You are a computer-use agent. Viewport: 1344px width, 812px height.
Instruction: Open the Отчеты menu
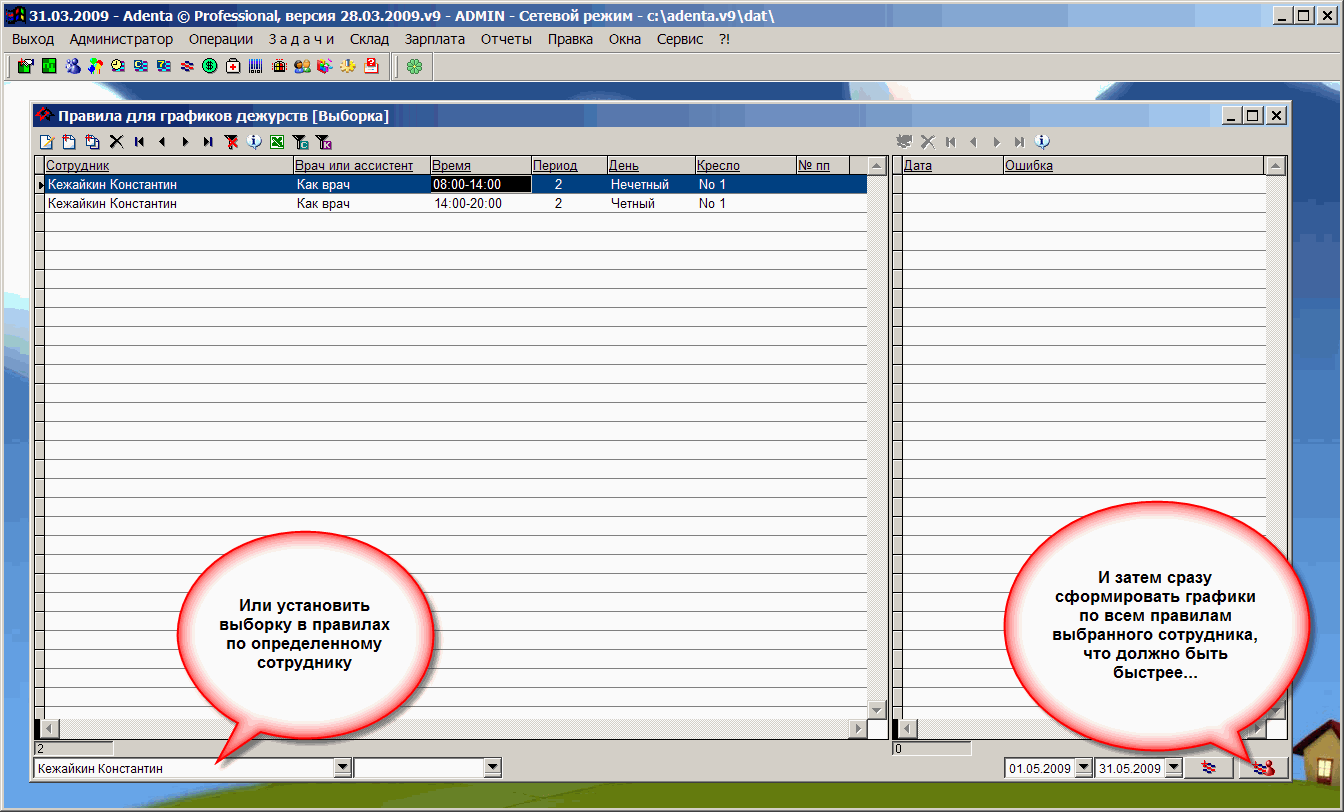click(506, 39)
